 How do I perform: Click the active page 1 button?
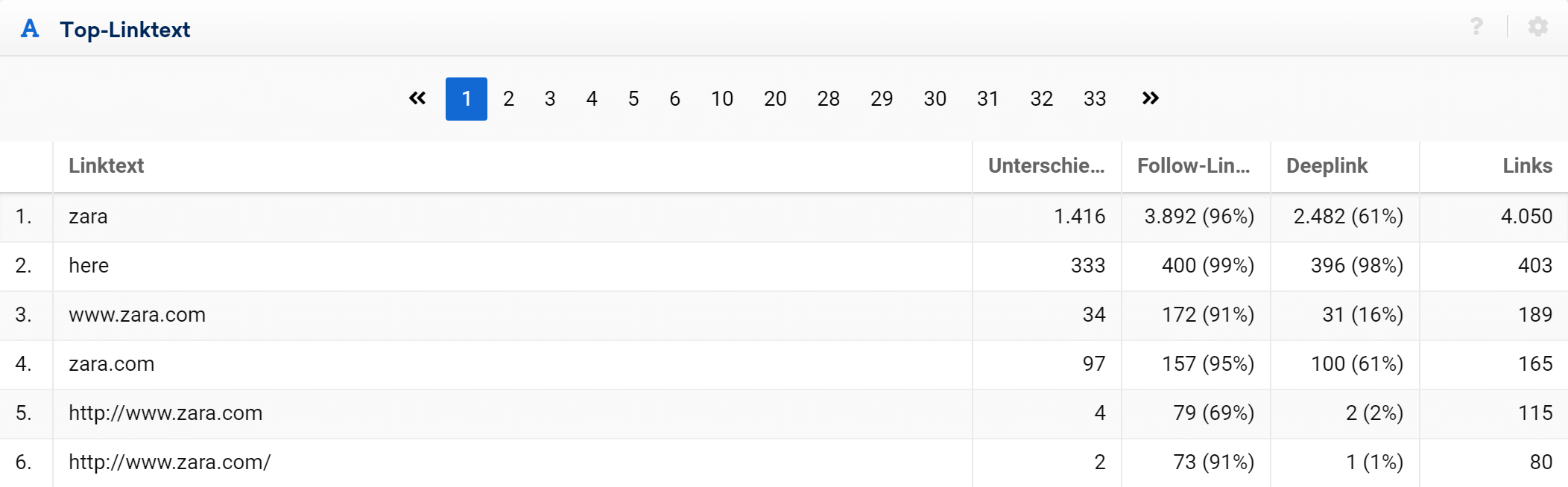click(x=467, y=98)
